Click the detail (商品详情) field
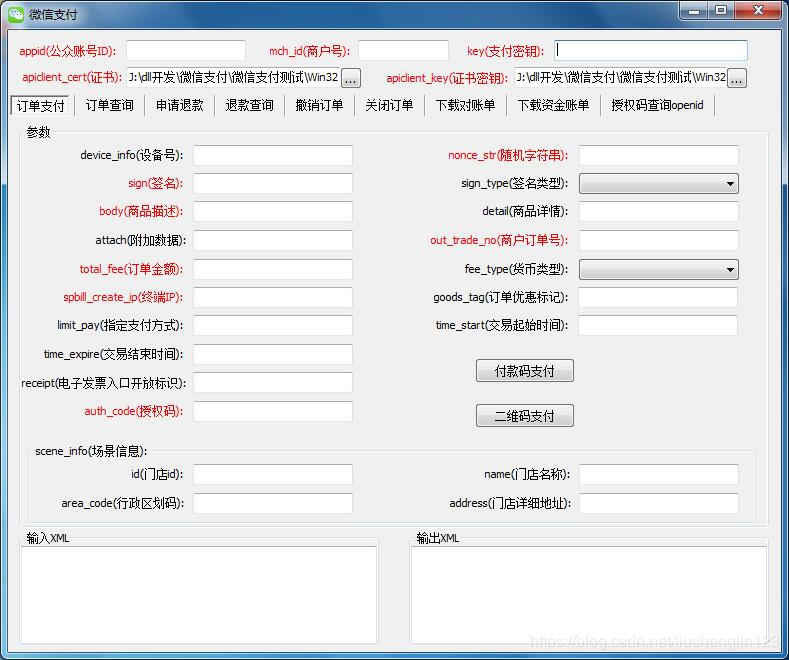 [659, 211]
